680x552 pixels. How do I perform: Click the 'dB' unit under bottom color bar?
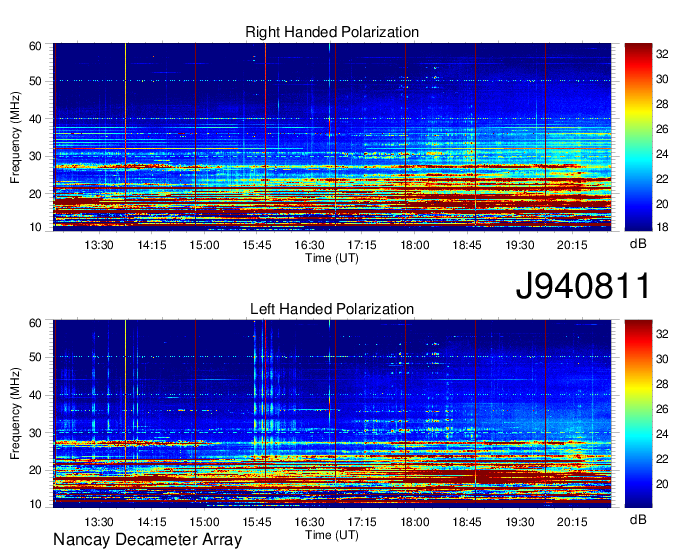coord(638,519)
